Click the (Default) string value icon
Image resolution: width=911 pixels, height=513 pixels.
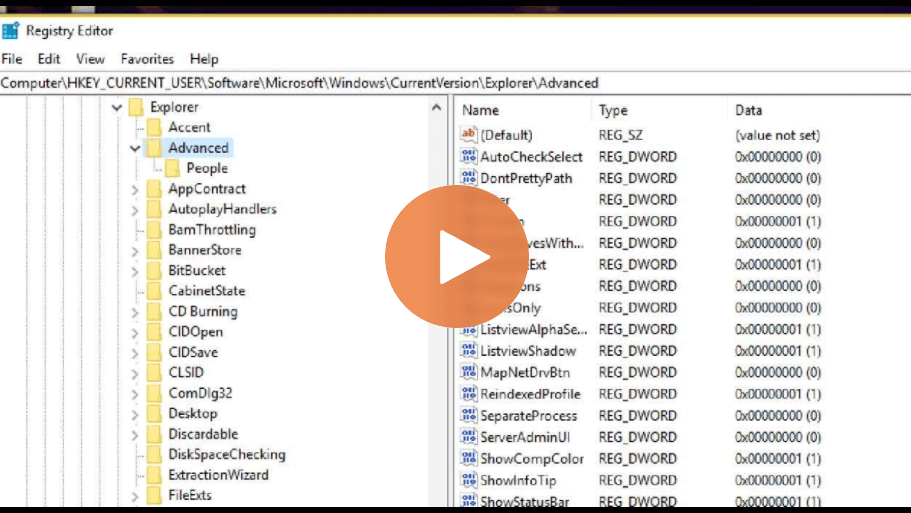pos(469,135)
